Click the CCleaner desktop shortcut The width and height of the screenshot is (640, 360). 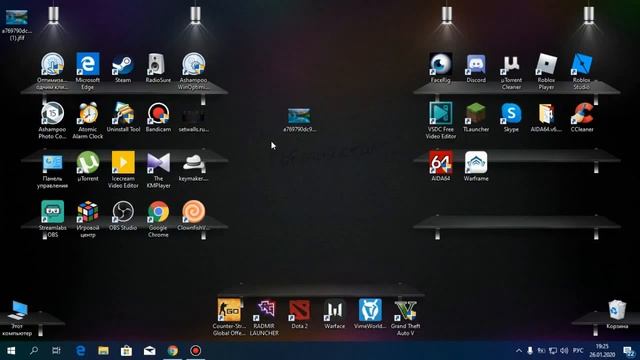tap(581, 117)
